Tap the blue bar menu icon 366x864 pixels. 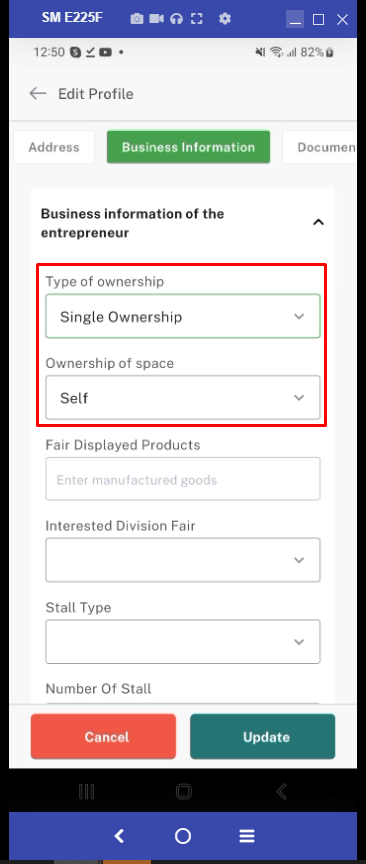(x=247, y=836)
